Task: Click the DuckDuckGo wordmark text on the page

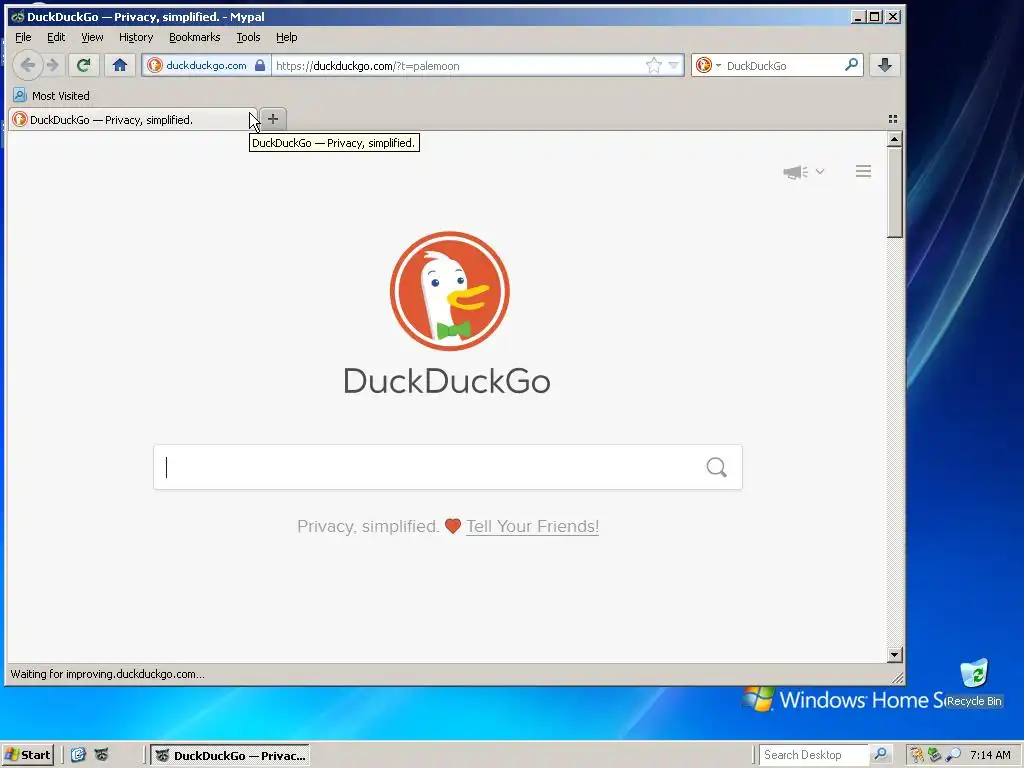Action: coord(447,381)
